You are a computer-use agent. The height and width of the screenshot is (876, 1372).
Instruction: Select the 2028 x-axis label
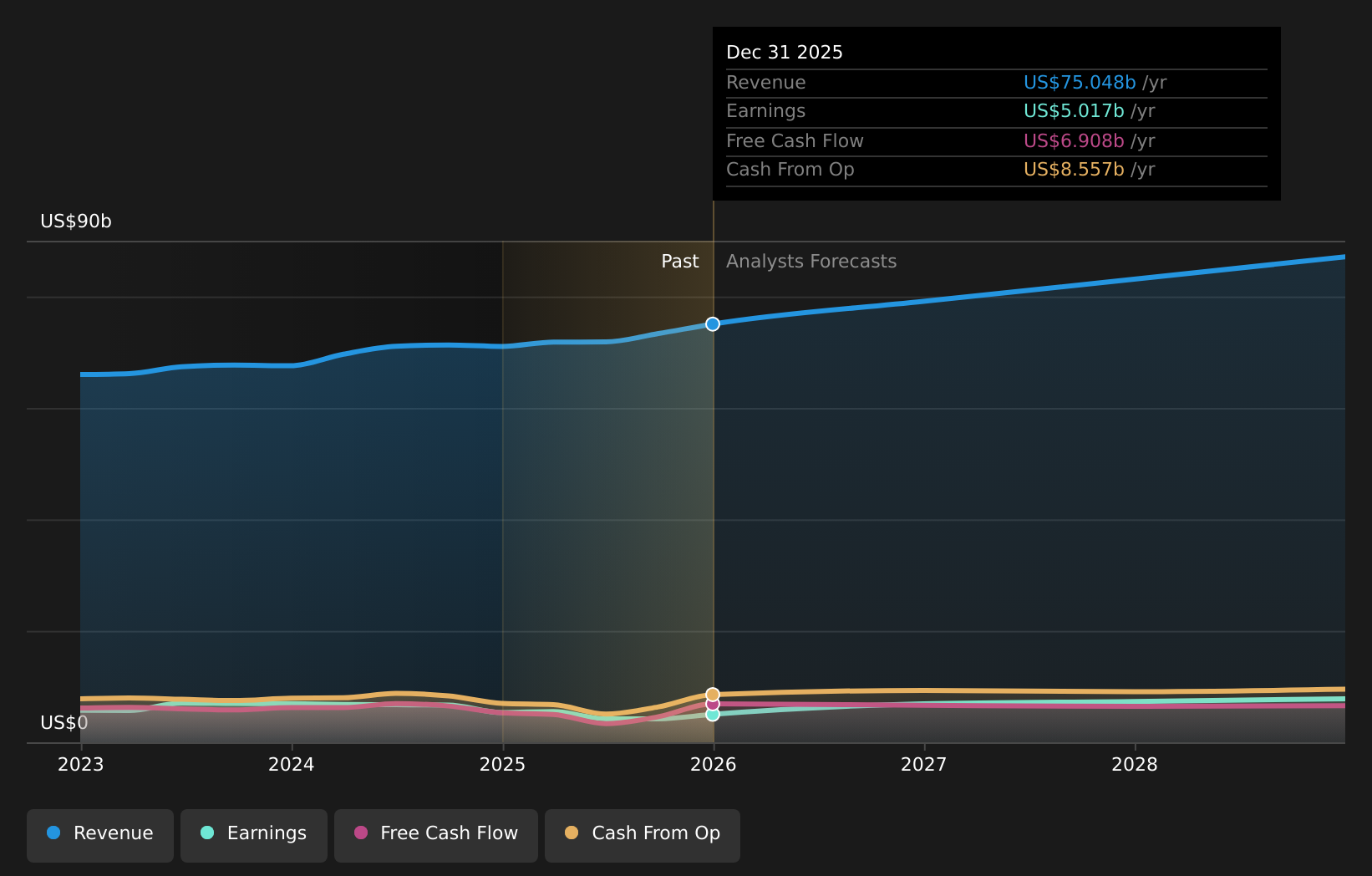(x=1135, y=765)
